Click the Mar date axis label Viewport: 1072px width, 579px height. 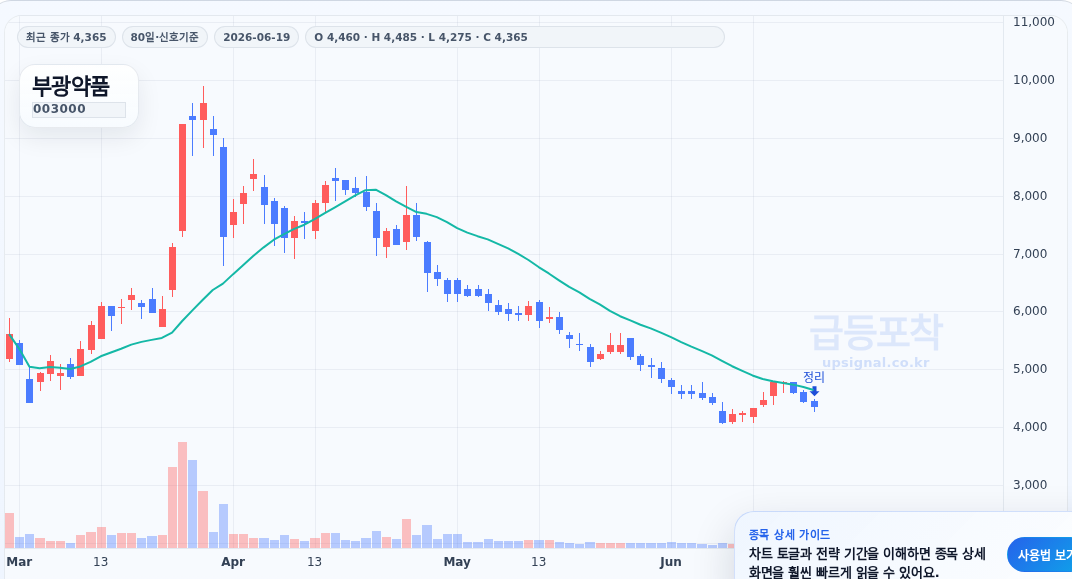(19, 562)
